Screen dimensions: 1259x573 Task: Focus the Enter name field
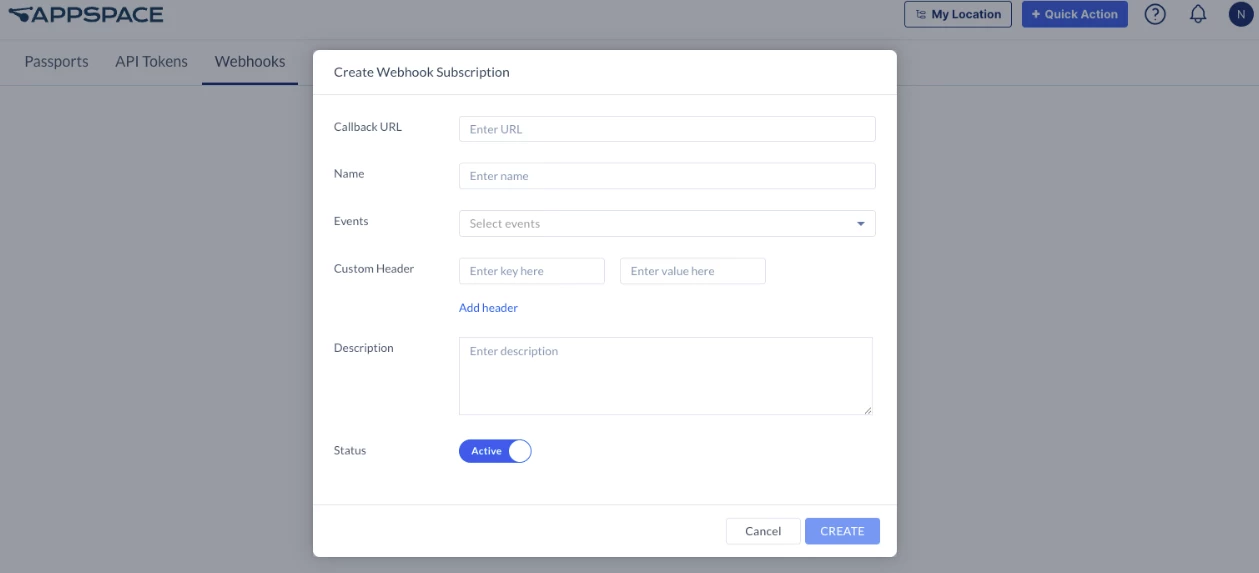pos(667,176)
